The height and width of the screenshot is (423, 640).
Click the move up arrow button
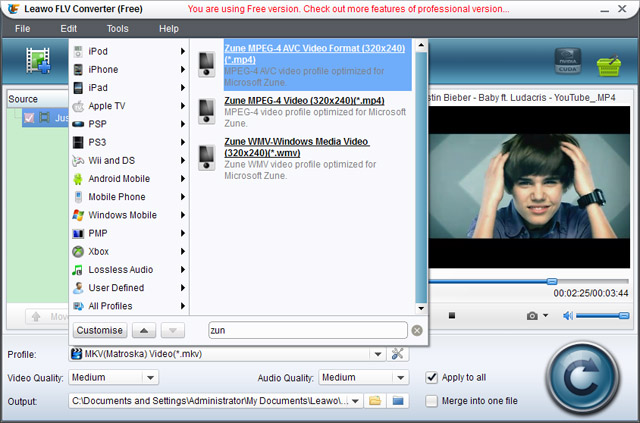[144, 330]
